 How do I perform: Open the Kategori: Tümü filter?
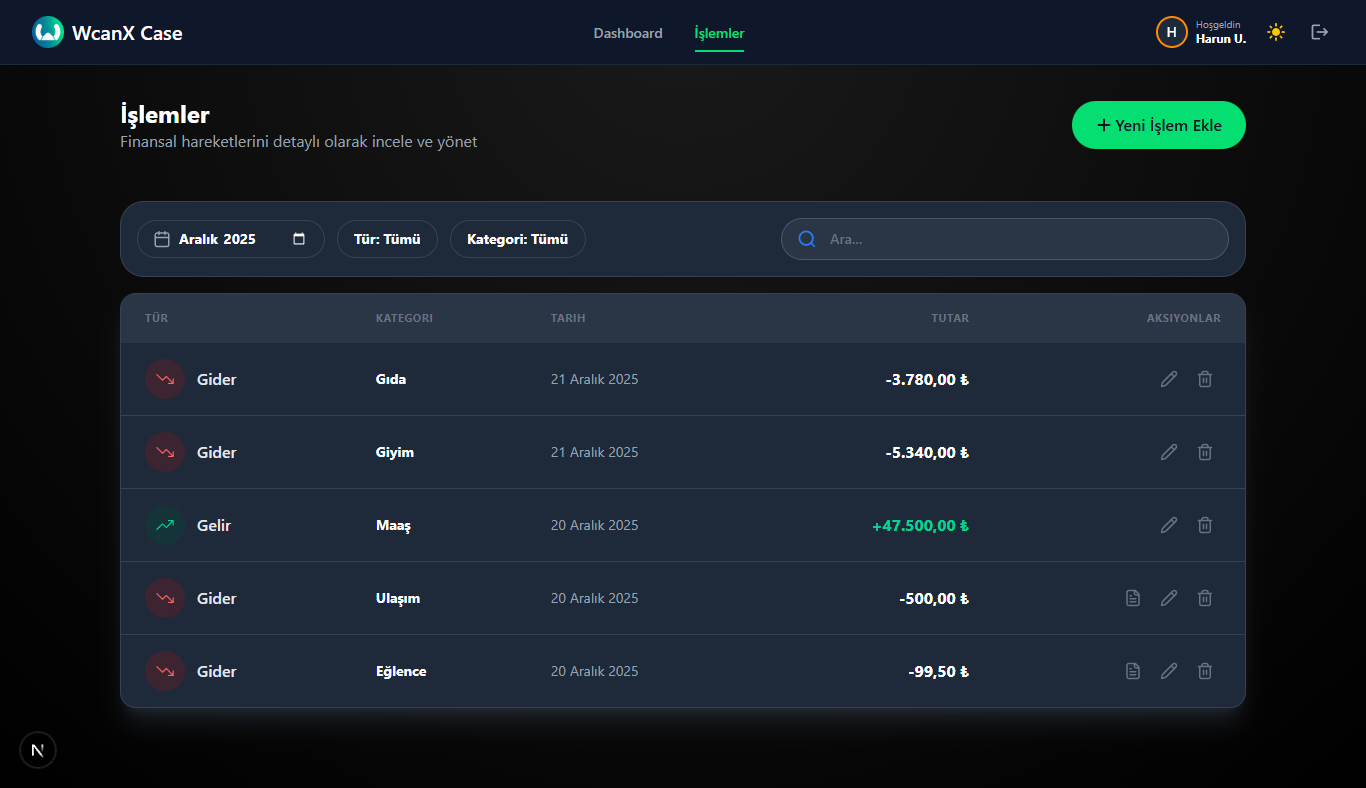pyautogui.click(x=517, y=239)
